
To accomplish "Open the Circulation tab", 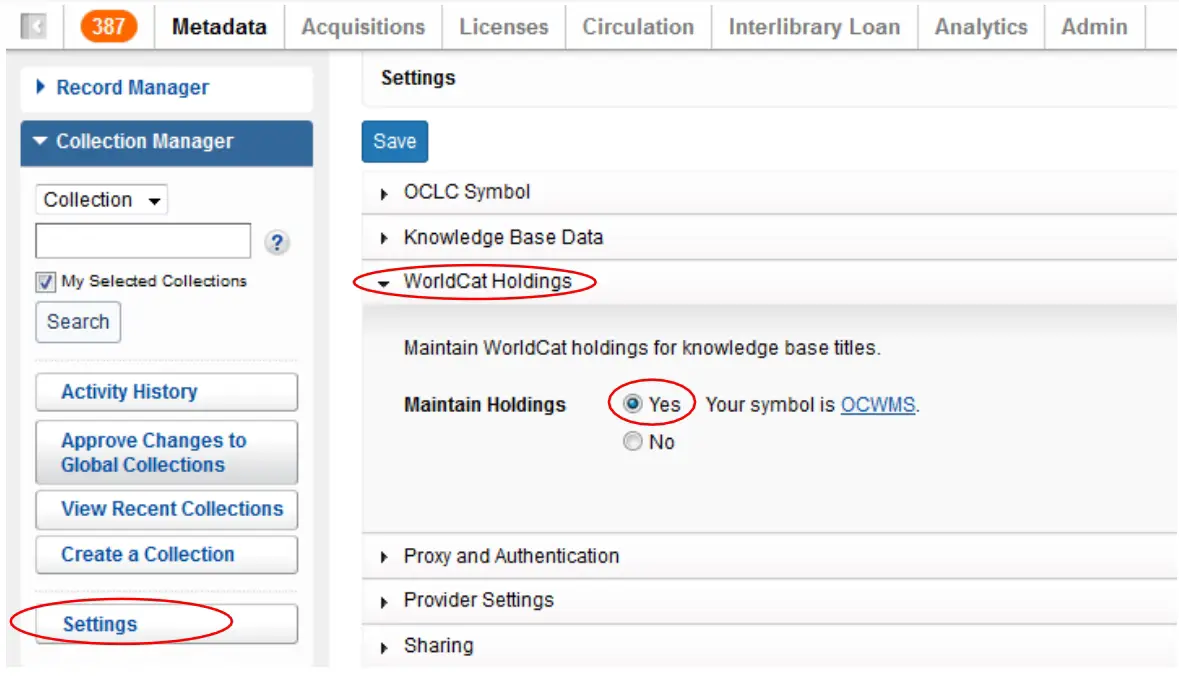I will pyautogui.click(x=638, y=27).
